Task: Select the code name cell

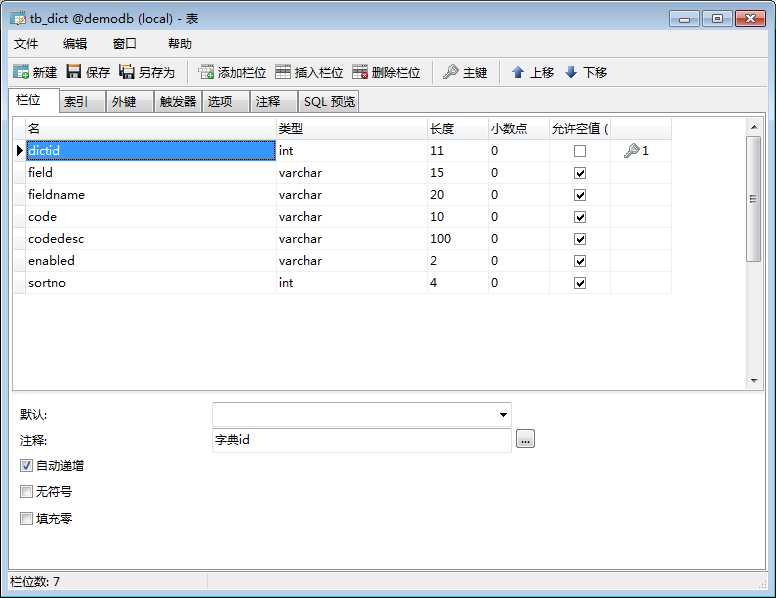Action: pos(150,217)
